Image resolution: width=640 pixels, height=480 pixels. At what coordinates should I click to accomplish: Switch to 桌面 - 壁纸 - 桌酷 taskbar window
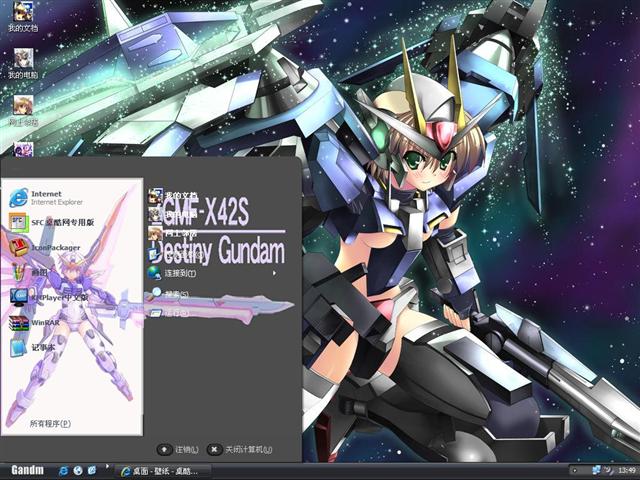(x=162, y=471)
